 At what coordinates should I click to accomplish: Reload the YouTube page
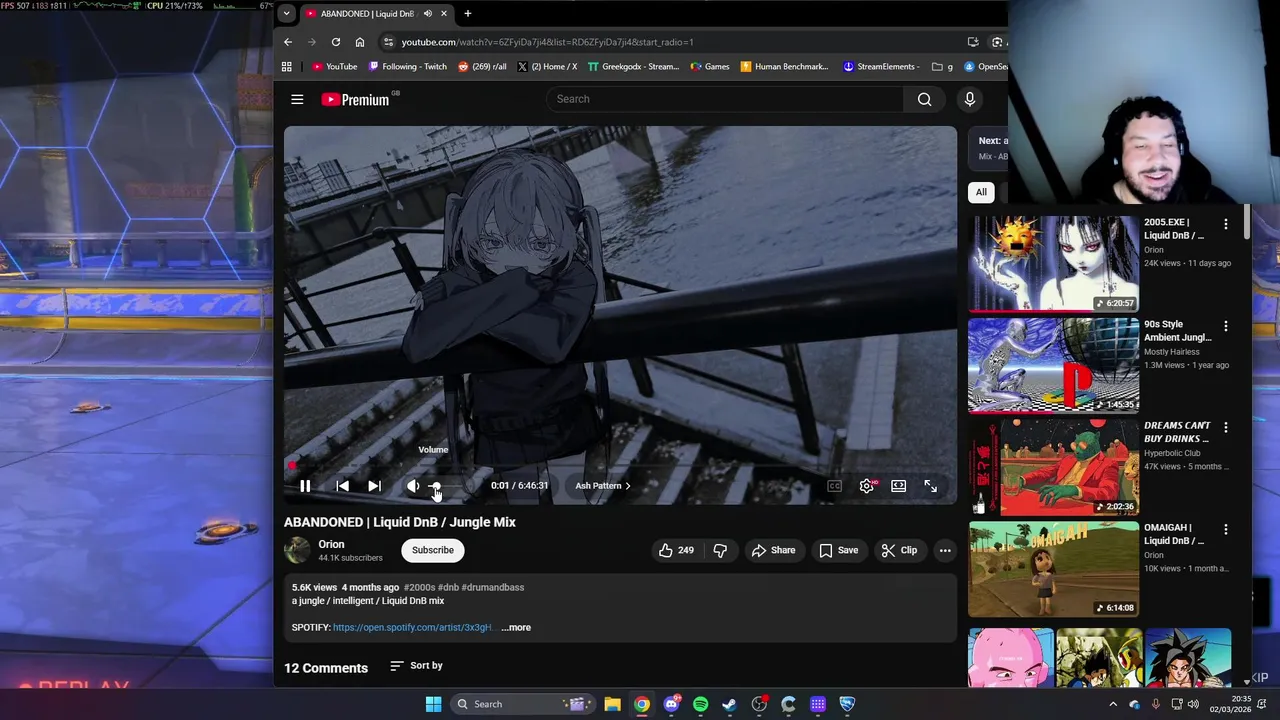click(336, 42)
